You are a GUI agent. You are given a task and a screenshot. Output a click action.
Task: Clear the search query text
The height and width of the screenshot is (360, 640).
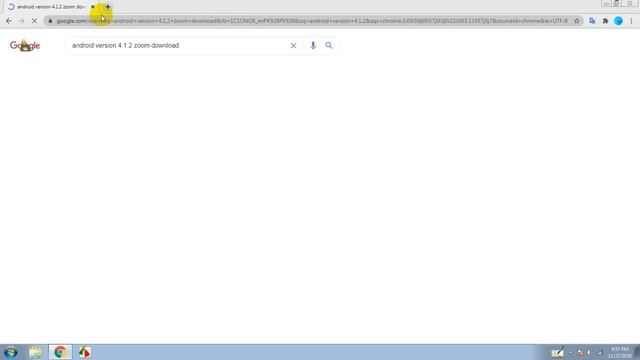point(293,45)
